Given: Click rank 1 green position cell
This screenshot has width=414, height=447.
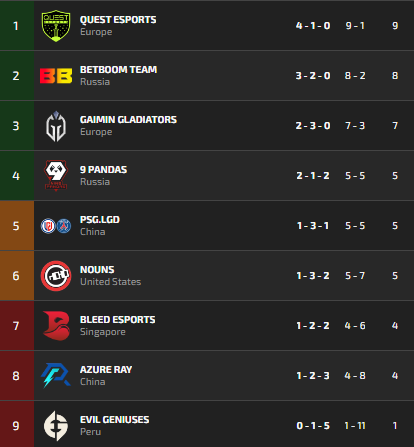Looking at the screenshot, I should (x=17, y=26).
